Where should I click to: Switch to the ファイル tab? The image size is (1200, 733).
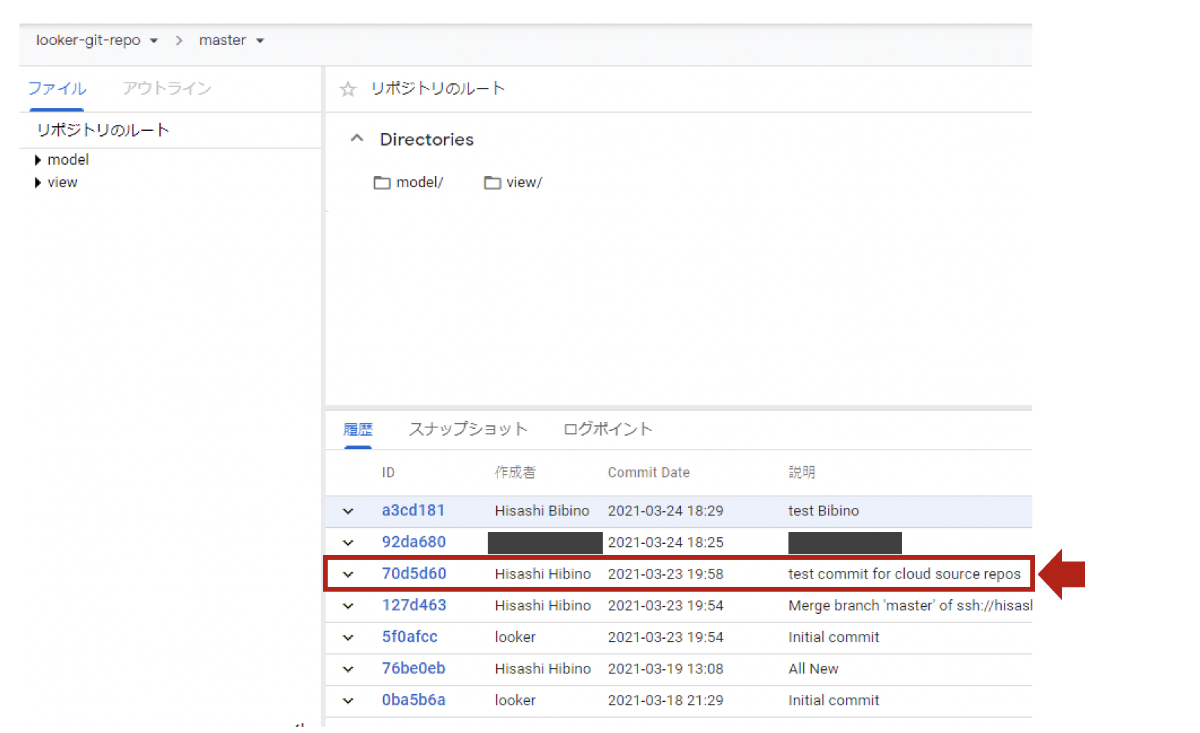(56, 89)
